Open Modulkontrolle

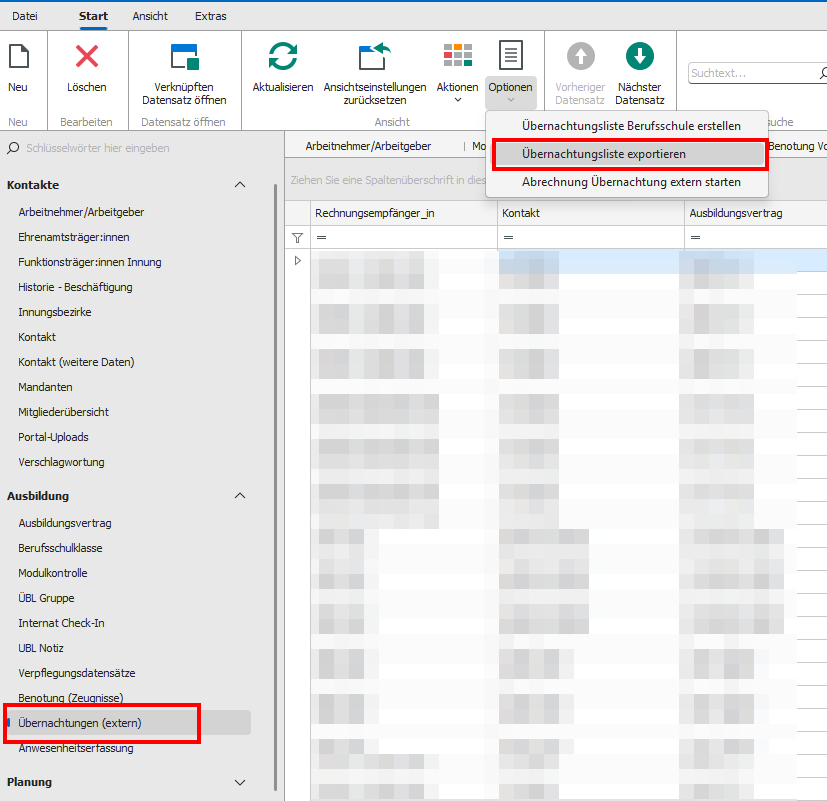click(x=53, y=573)
